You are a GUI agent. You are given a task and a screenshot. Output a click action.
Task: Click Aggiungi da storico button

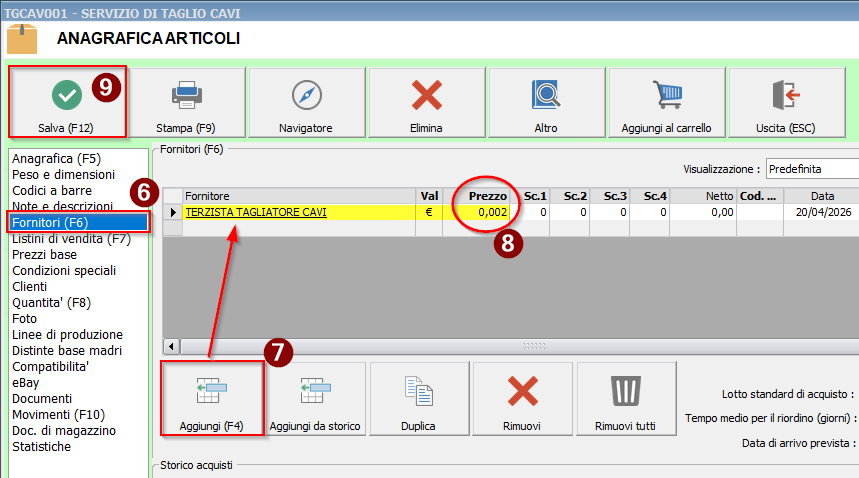(315, 400)
